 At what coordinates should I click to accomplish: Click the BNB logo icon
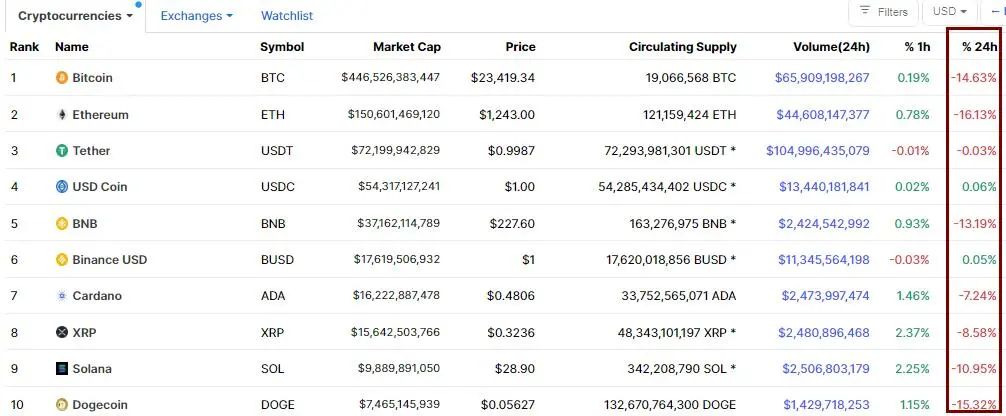pyautogui.click(x=62, y=224)
